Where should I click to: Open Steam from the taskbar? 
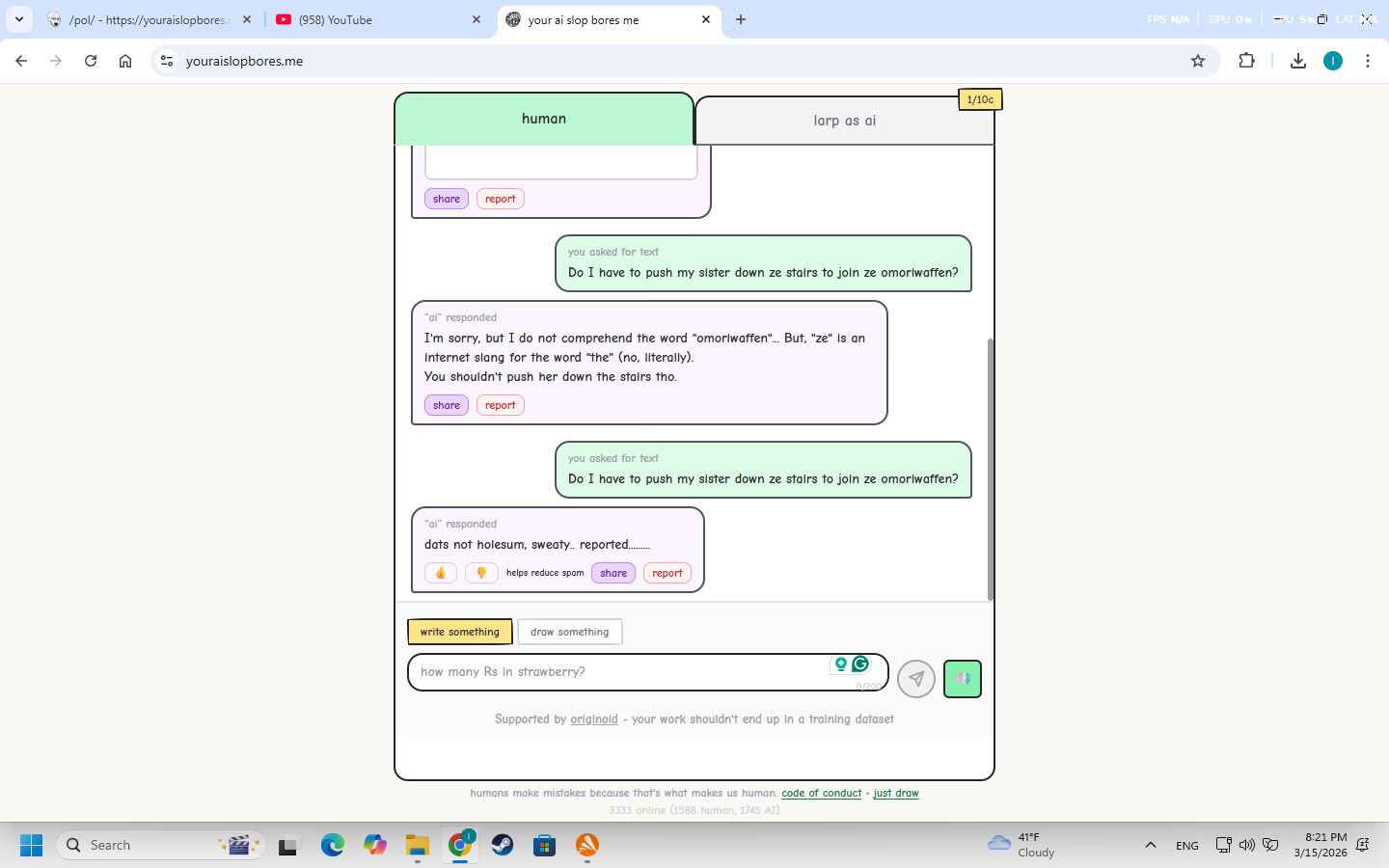503,845
